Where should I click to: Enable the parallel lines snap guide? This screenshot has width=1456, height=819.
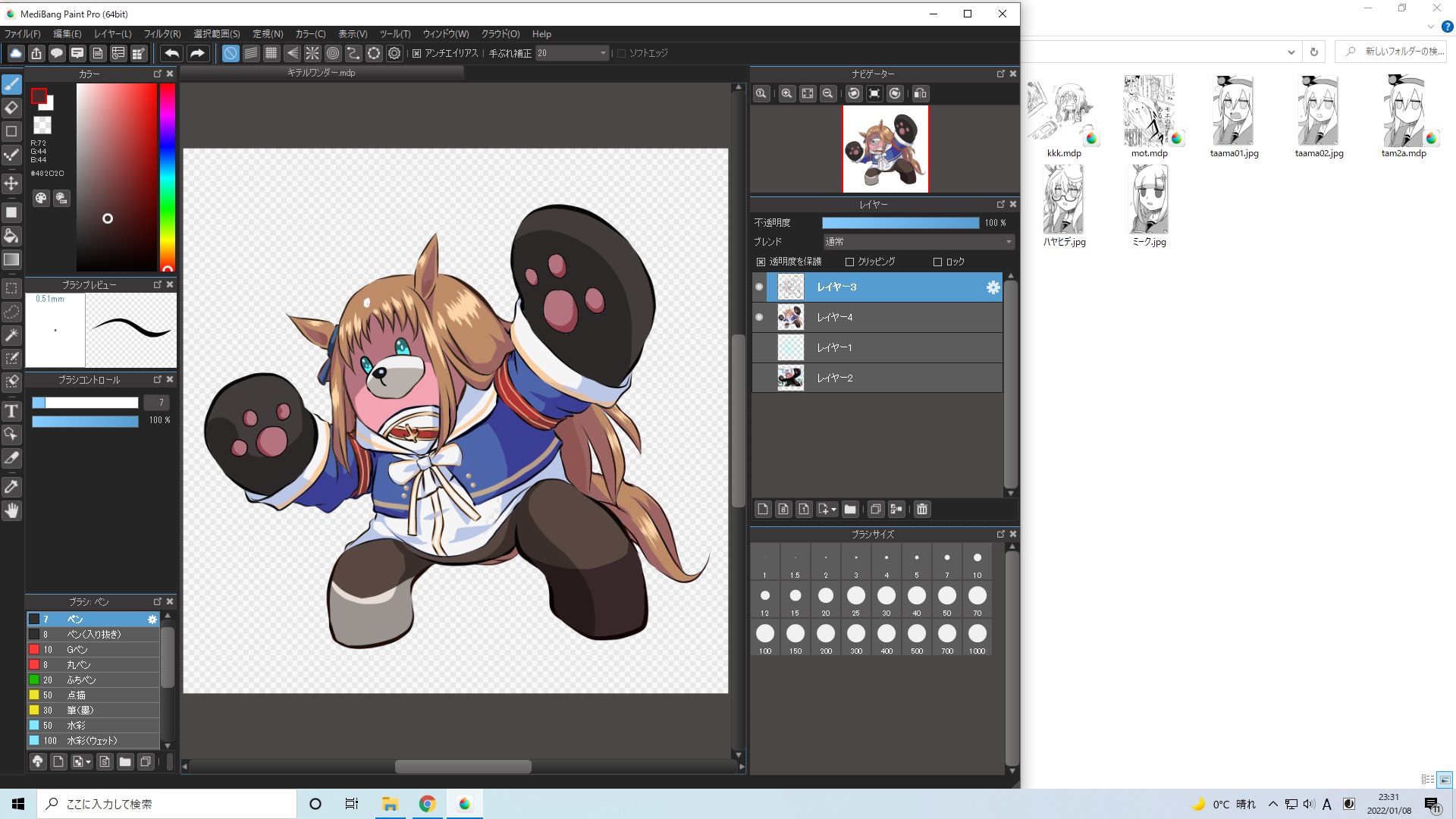(x=251, y=53)
